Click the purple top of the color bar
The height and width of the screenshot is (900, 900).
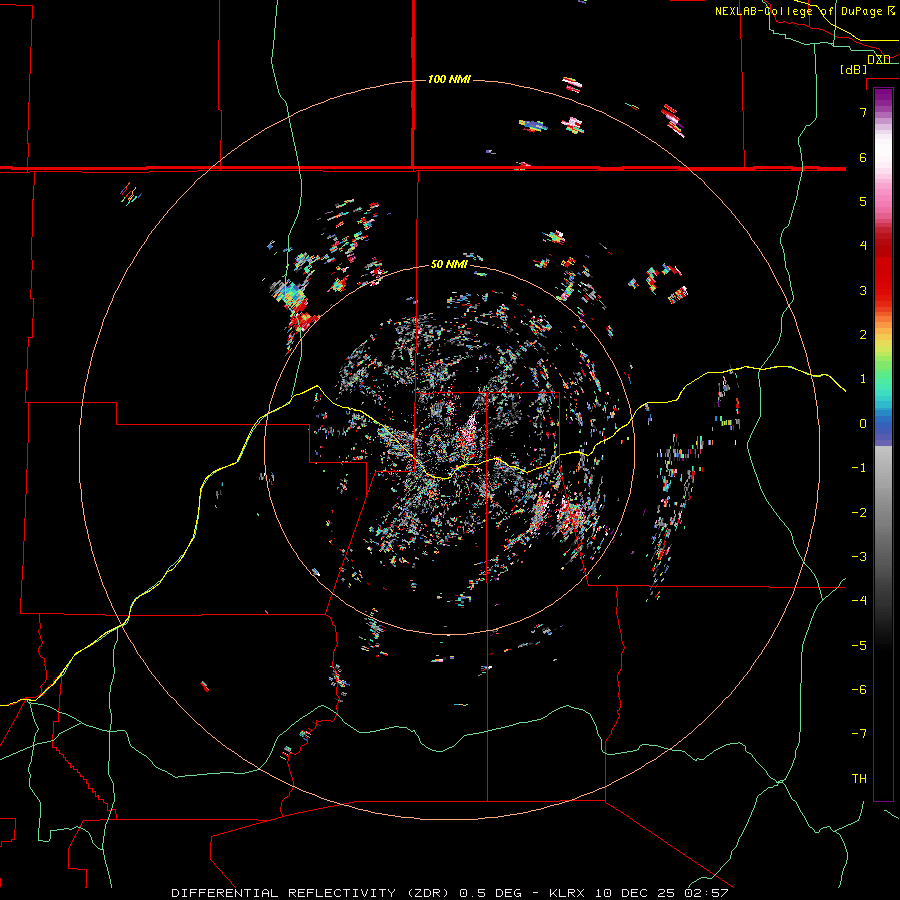(883, 98)
